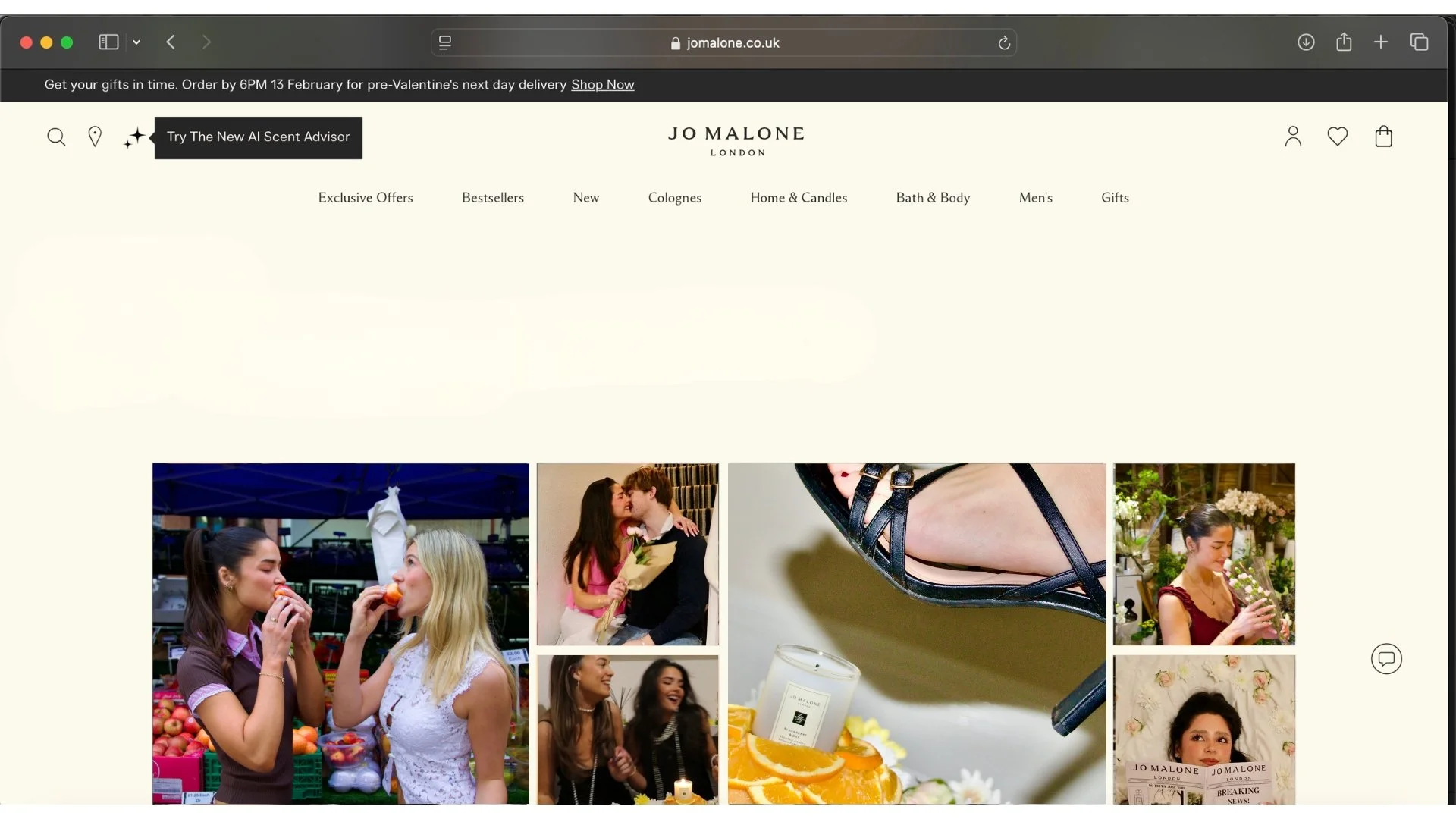Click Safari share icon
The image size is (1456, 819).
(1344, 42)
